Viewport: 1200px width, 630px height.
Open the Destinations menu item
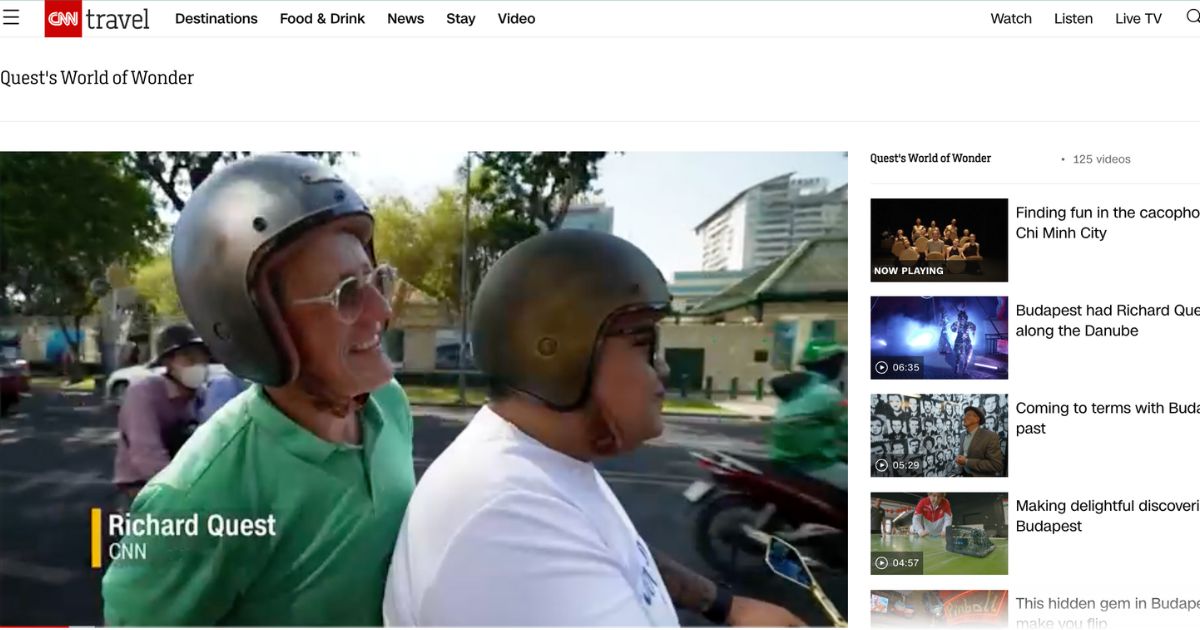(x=216, y=19)
